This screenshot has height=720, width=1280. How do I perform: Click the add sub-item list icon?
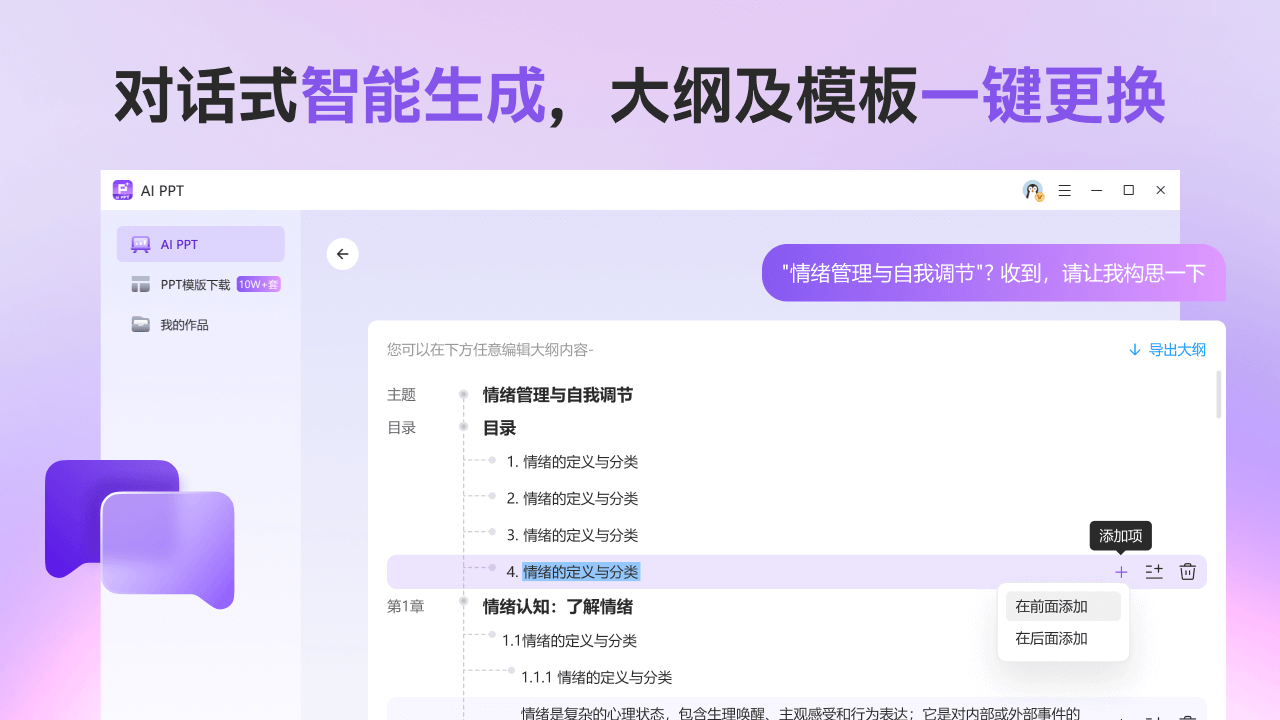coord(1154,571)
